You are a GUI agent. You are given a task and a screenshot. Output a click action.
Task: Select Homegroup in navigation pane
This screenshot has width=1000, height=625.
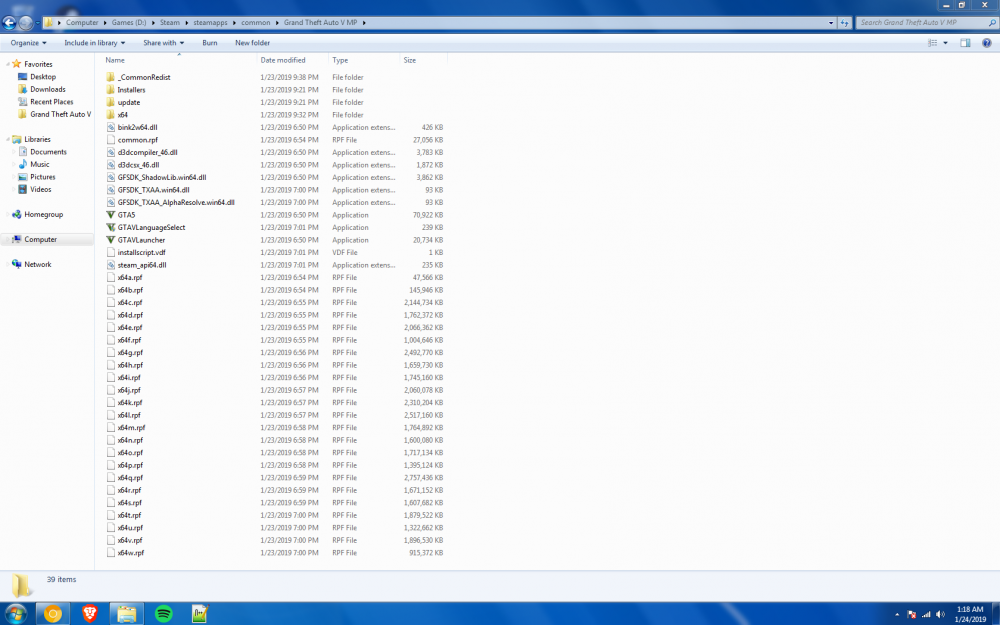[43, 214]
